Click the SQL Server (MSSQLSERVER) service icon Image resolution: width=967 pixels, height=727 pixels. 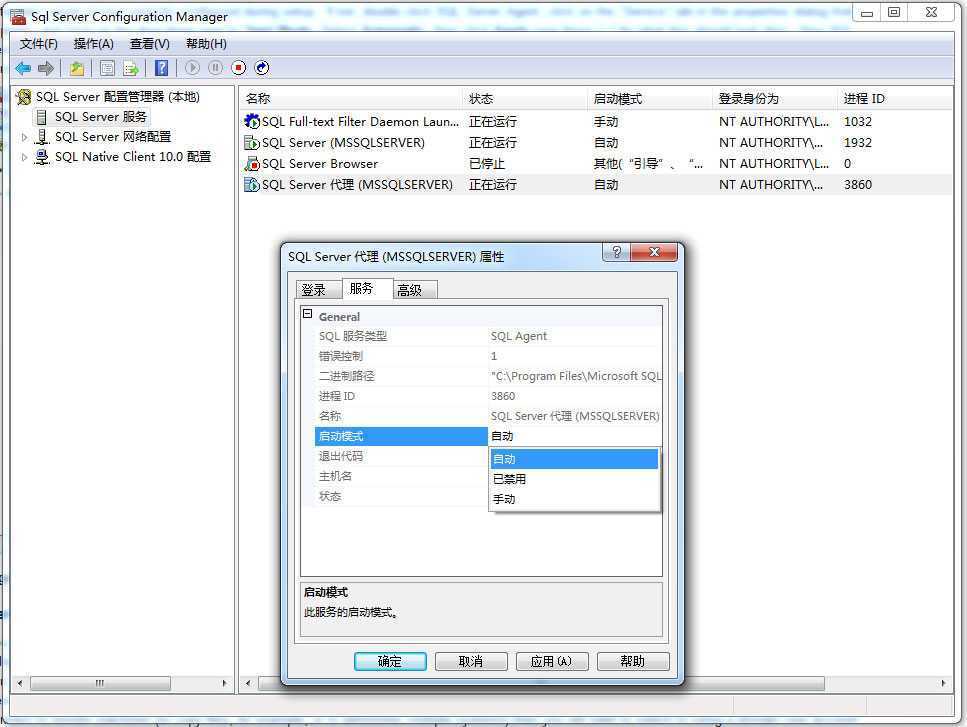[252, 142]
